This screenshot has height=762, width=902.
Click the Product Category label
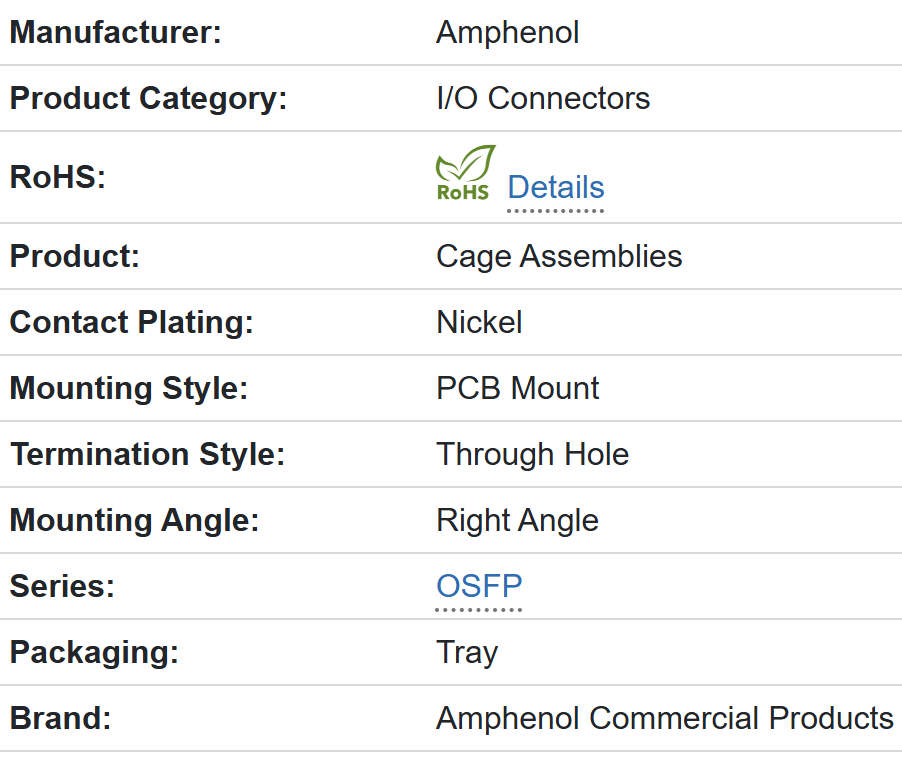(148, 98)
